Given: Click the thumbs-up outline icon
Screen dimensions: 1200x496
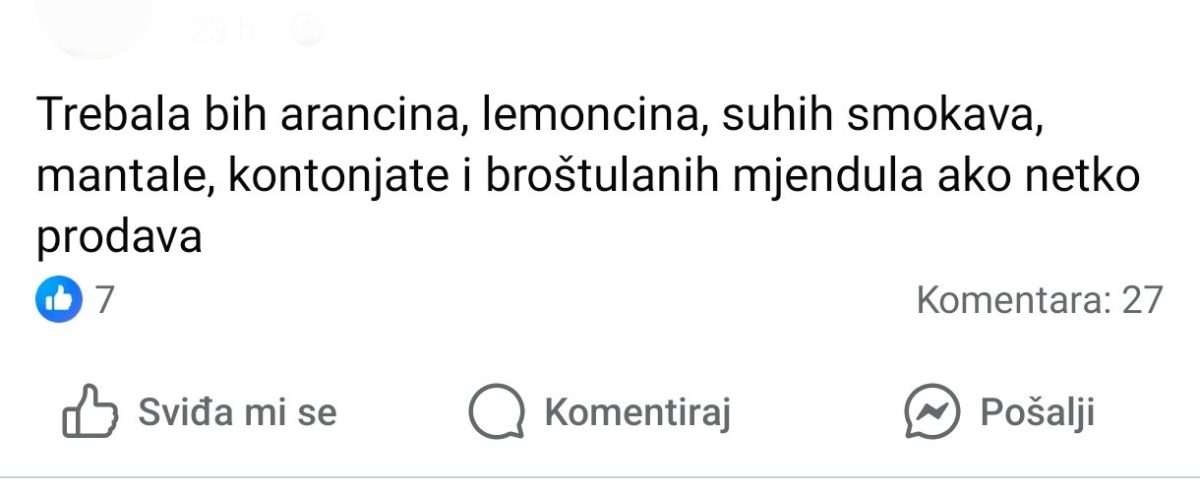Looking at the screenshot, I should (92, 411).
